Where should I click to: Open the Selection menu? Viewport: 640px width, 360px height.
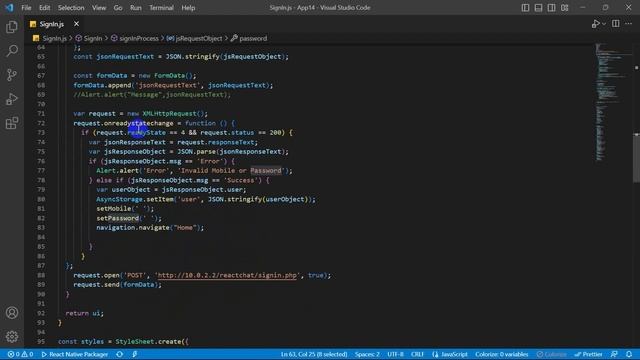point(71,8)
